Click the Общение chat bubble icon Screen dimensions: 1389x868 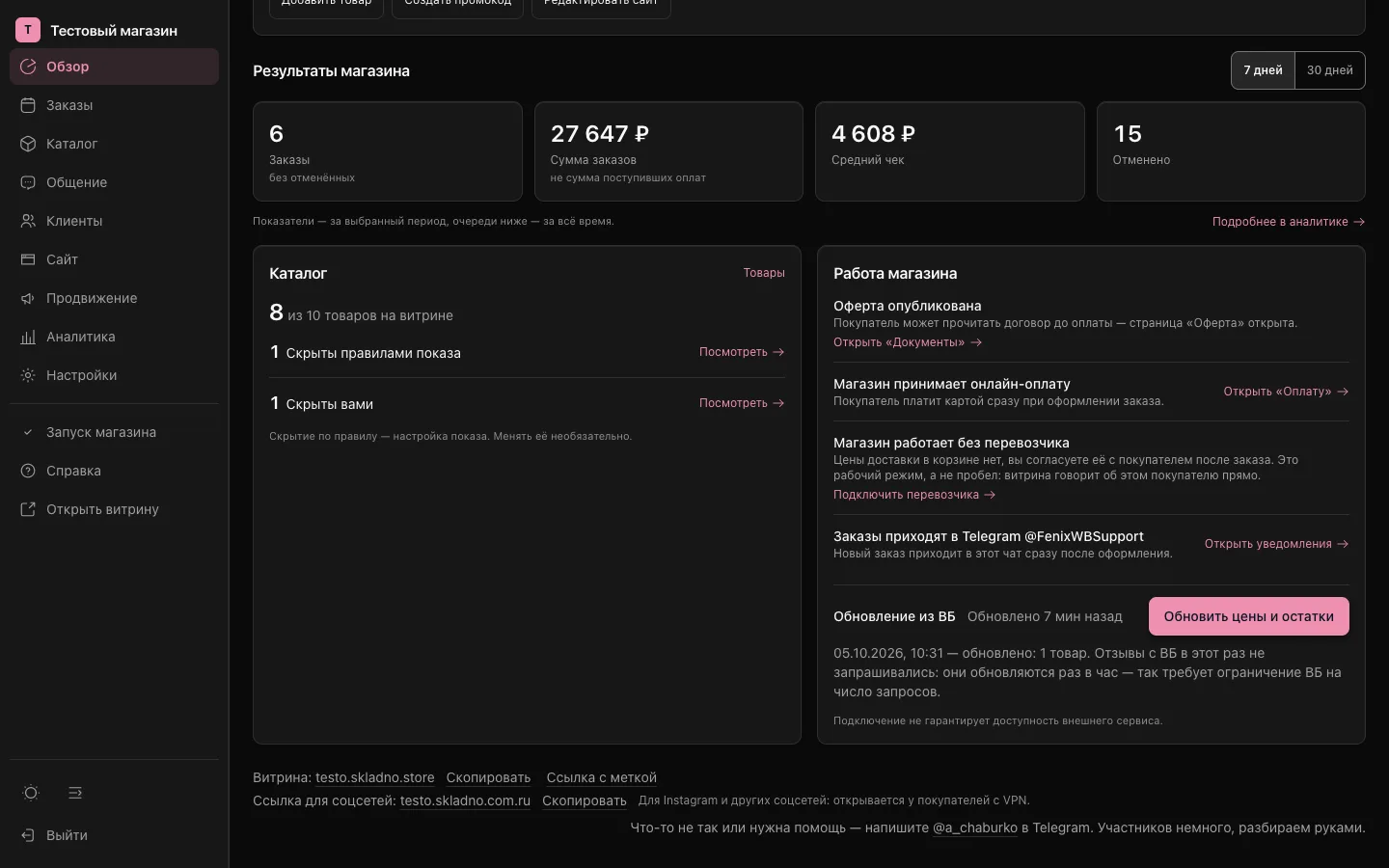point(28,182)
